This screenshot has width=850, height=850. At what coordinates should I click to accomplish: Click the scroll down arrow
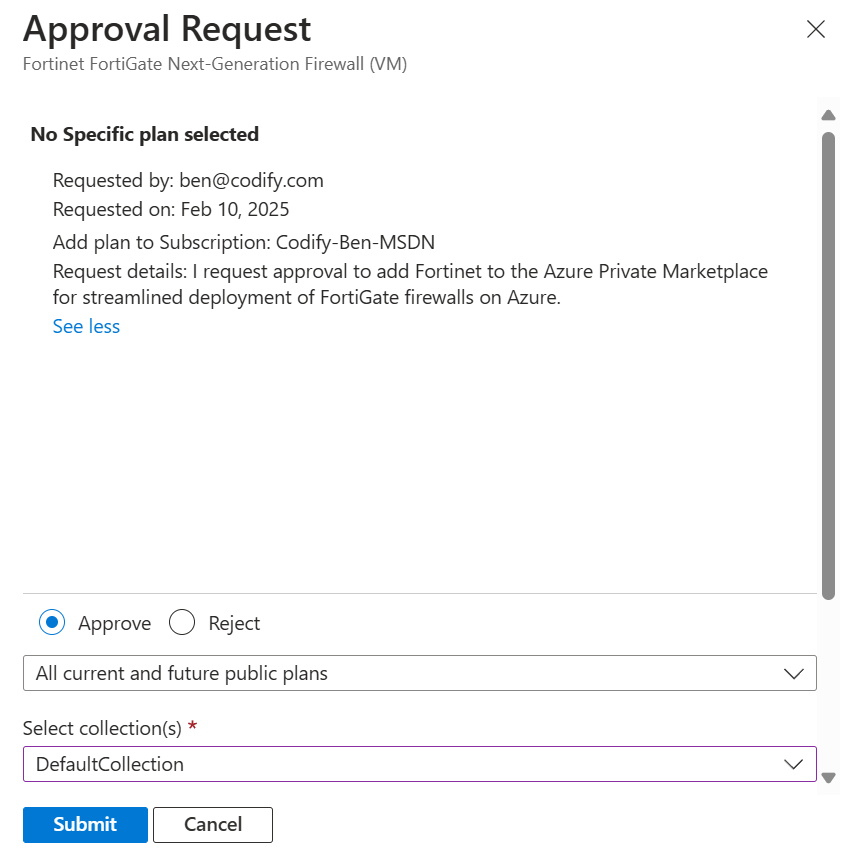point(828,778)
